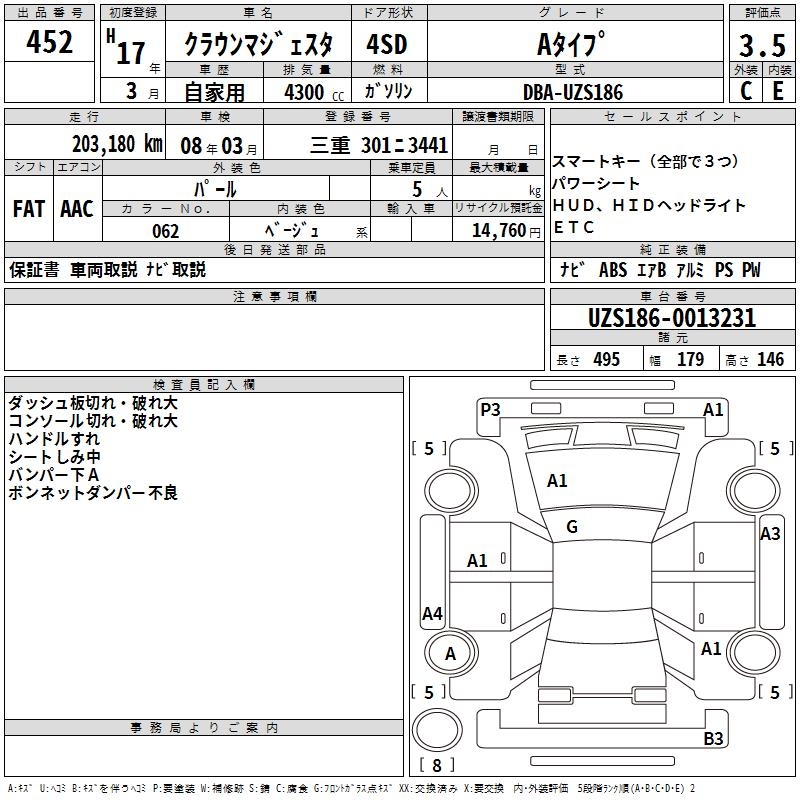Click the displacement value 4300 cc

[x=314, y=92]
